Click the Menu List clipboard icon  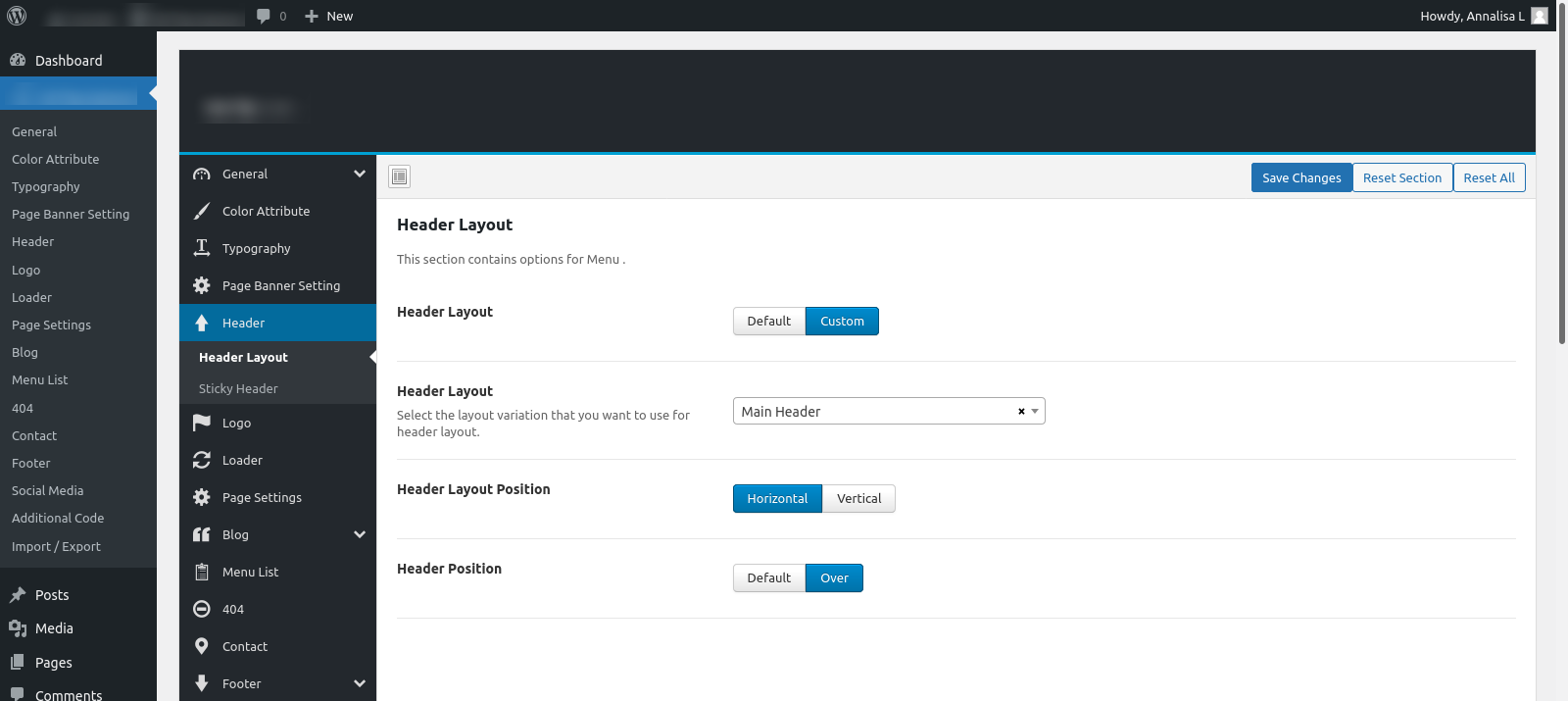pos(202,572)
